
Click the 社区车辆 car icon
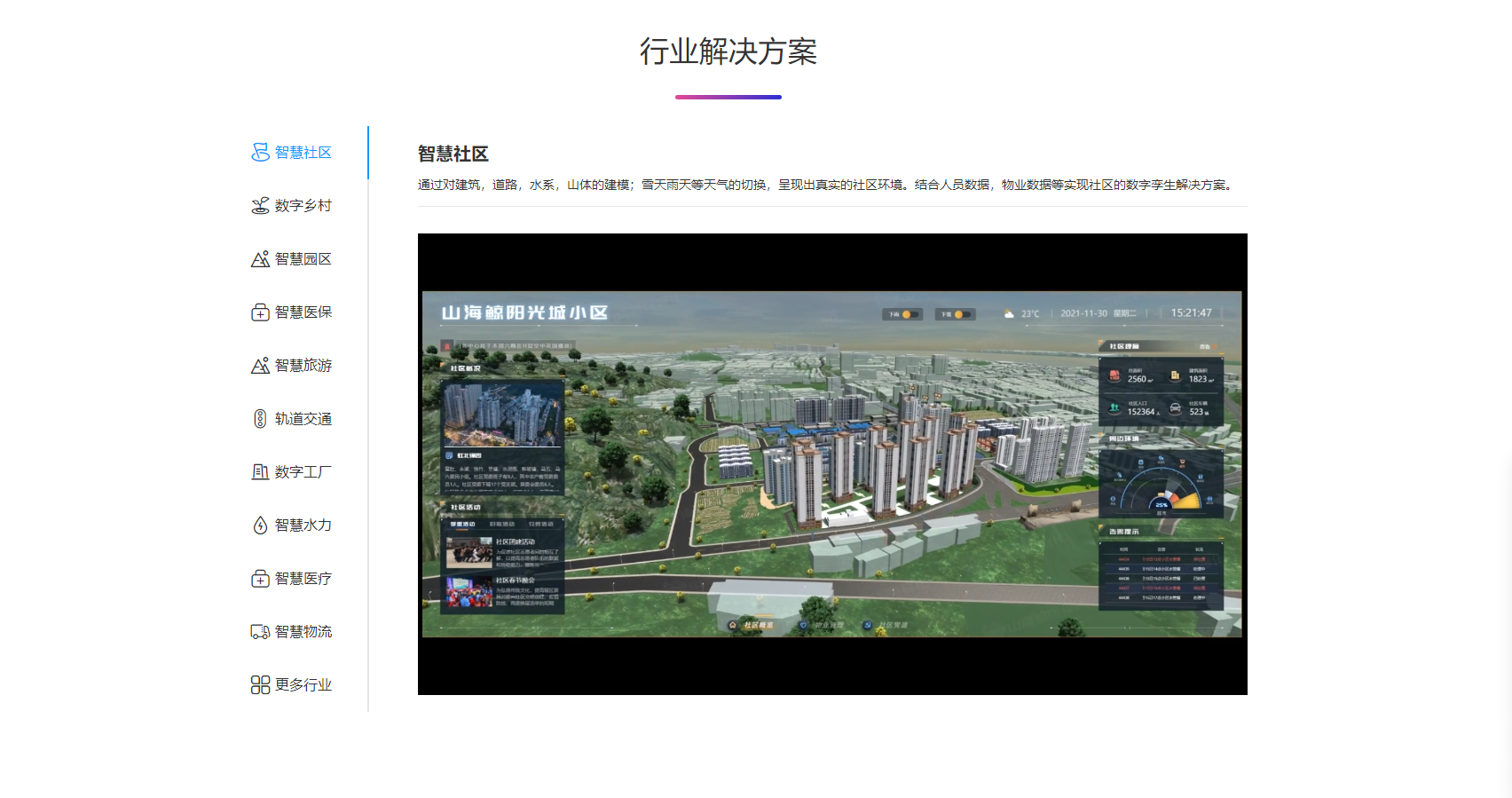point(1175,408)
